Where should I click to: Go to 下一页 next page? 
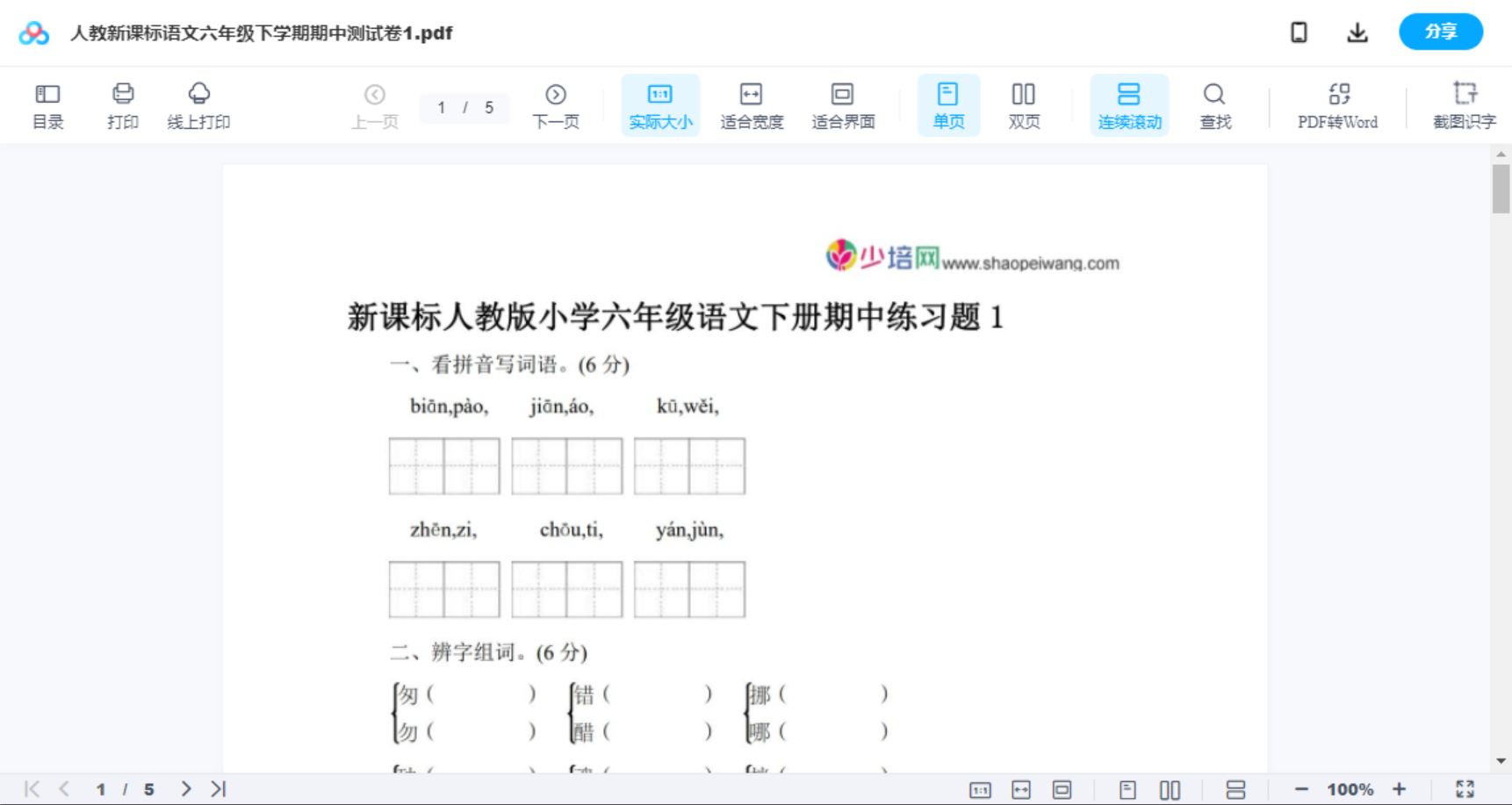click(x=556, y=104)
